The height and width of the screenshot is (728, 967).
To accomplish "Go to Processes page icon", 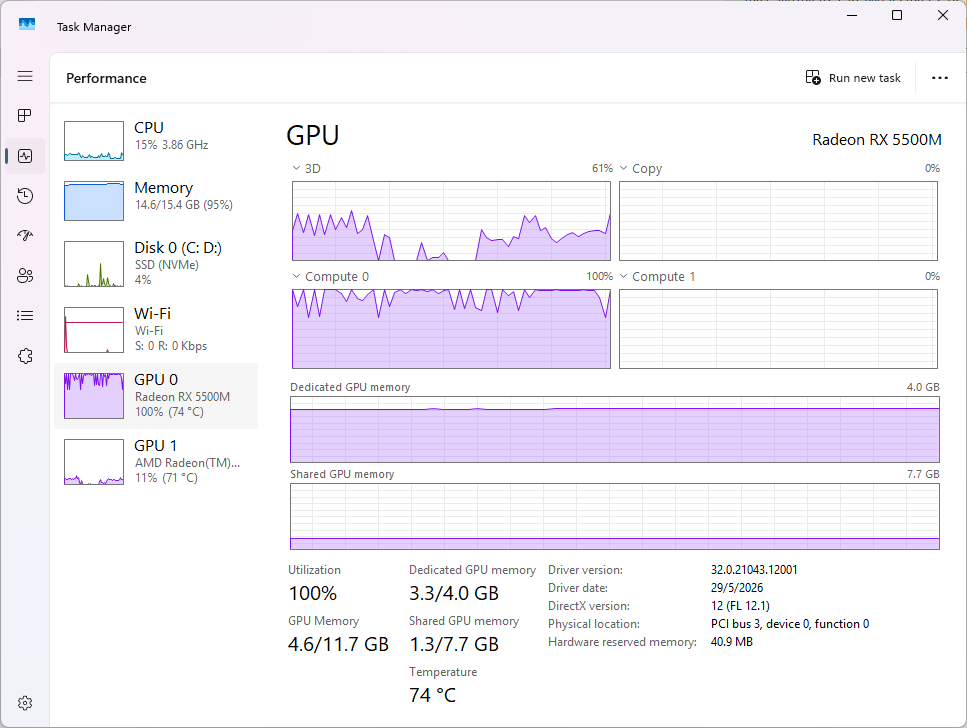I will (25, 116).
